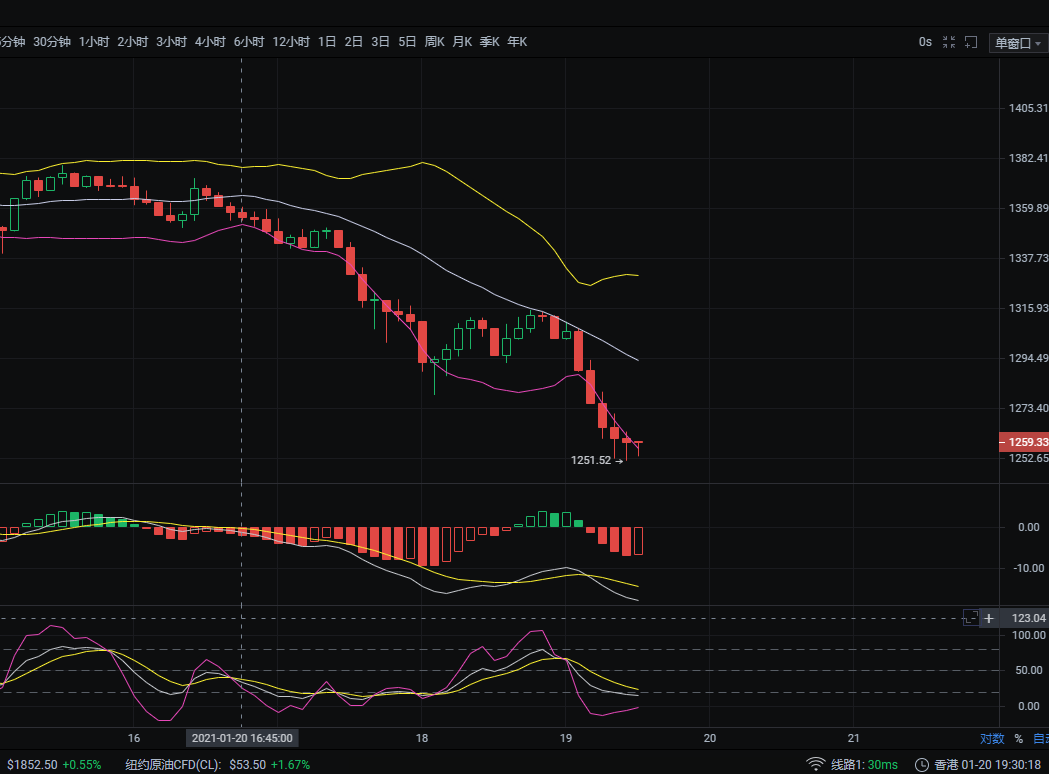
Task: Switch chart to 1日 period
Action: pyautogui.click(x=326, y=41)
